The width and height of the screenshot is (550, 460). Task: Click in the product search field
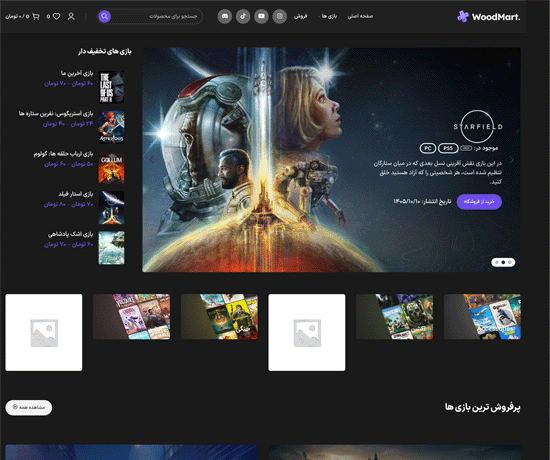[156, 16]
